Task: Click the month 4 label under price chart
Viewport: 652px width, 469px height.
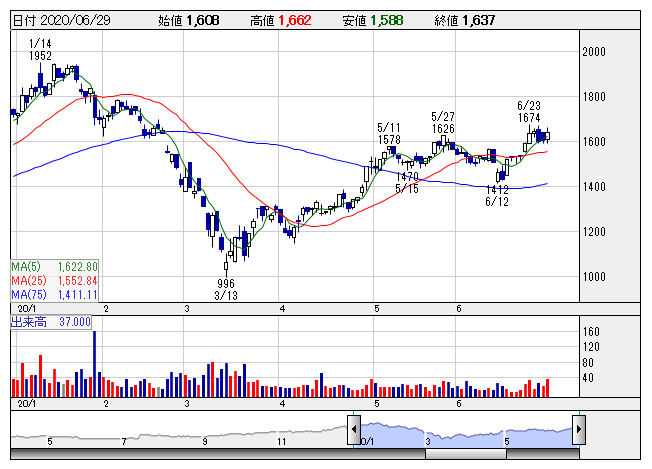Action: [x=282, y=309]
